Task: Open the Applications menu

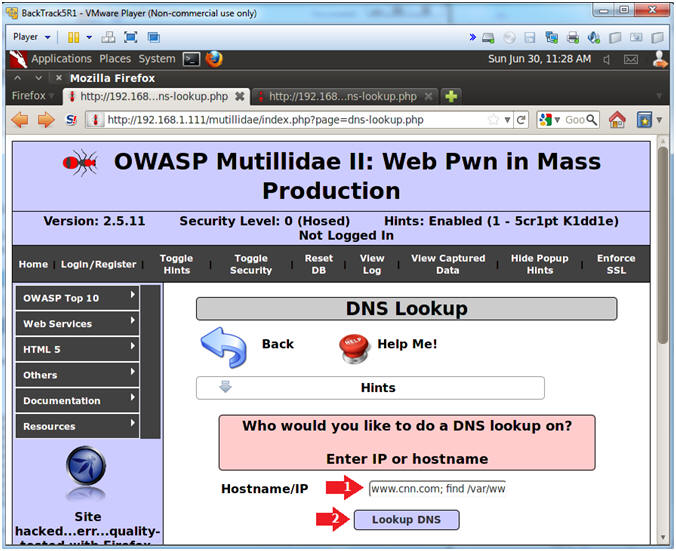Action: click(x=61, y=59)
